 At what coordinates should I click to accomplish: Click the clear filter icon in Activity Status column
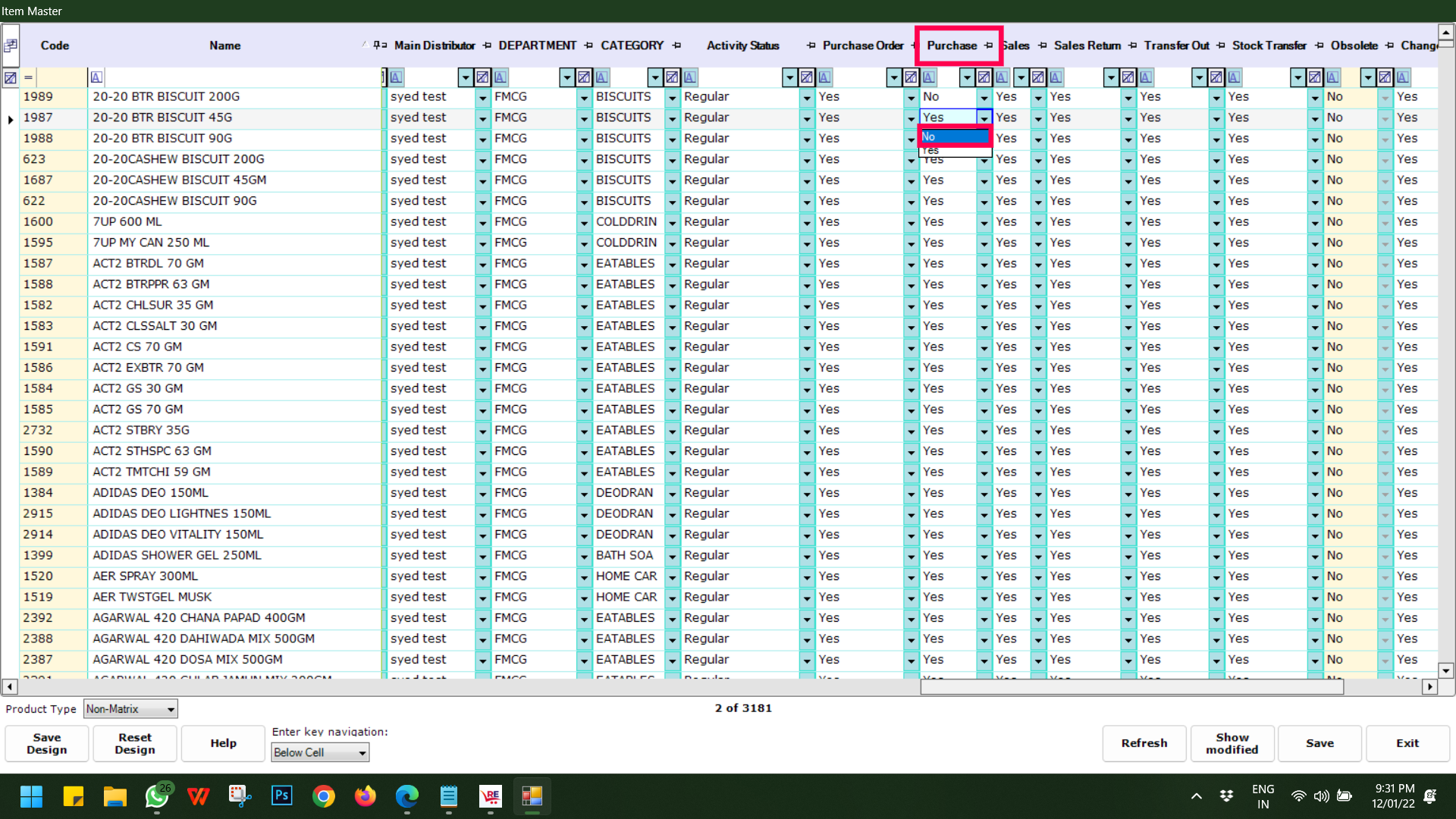pyautogui.click(x=807, y=77)
